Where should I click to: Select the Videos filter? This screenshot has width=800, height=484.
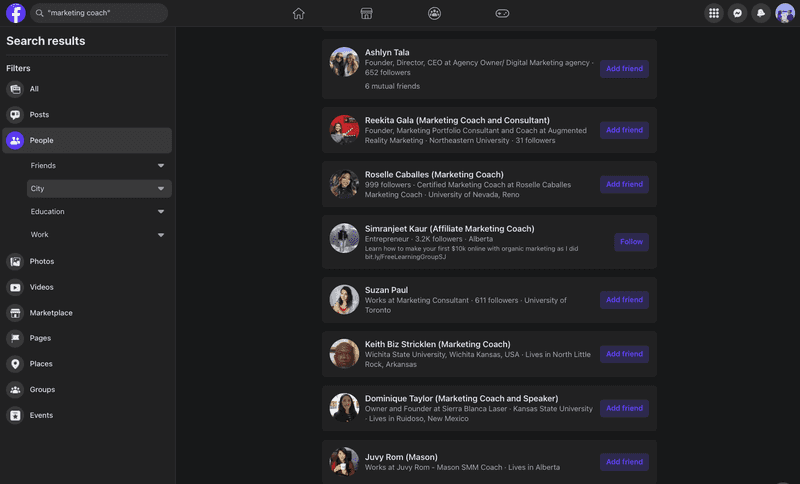point(87,287)
